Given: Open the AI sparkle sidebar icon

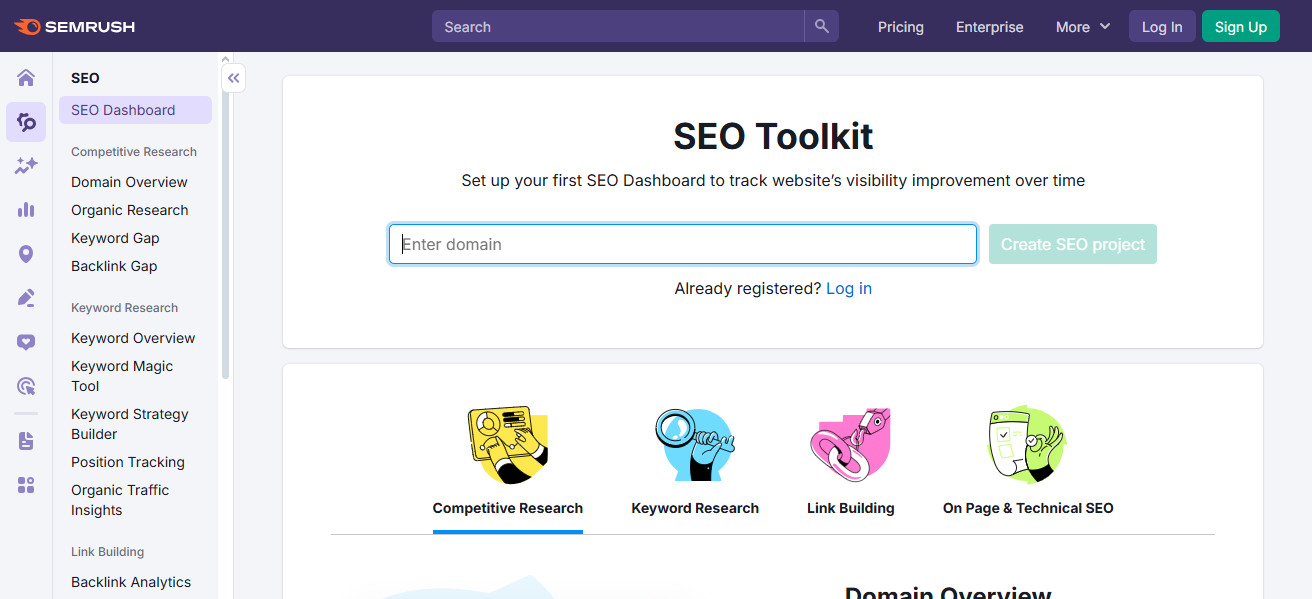Looking at the screenshot, I should coord(26,166).
